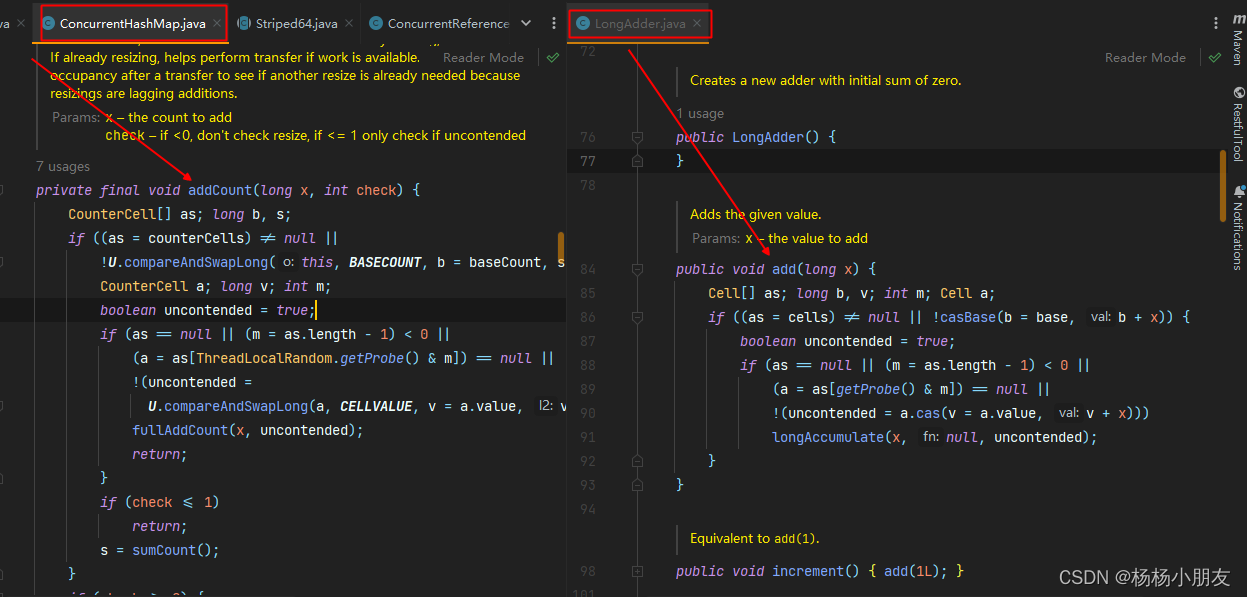The height and width of the screenshot is (597, 1247).
Task: Click the inspection checkmark in the left editor
Action: (551, 57)
